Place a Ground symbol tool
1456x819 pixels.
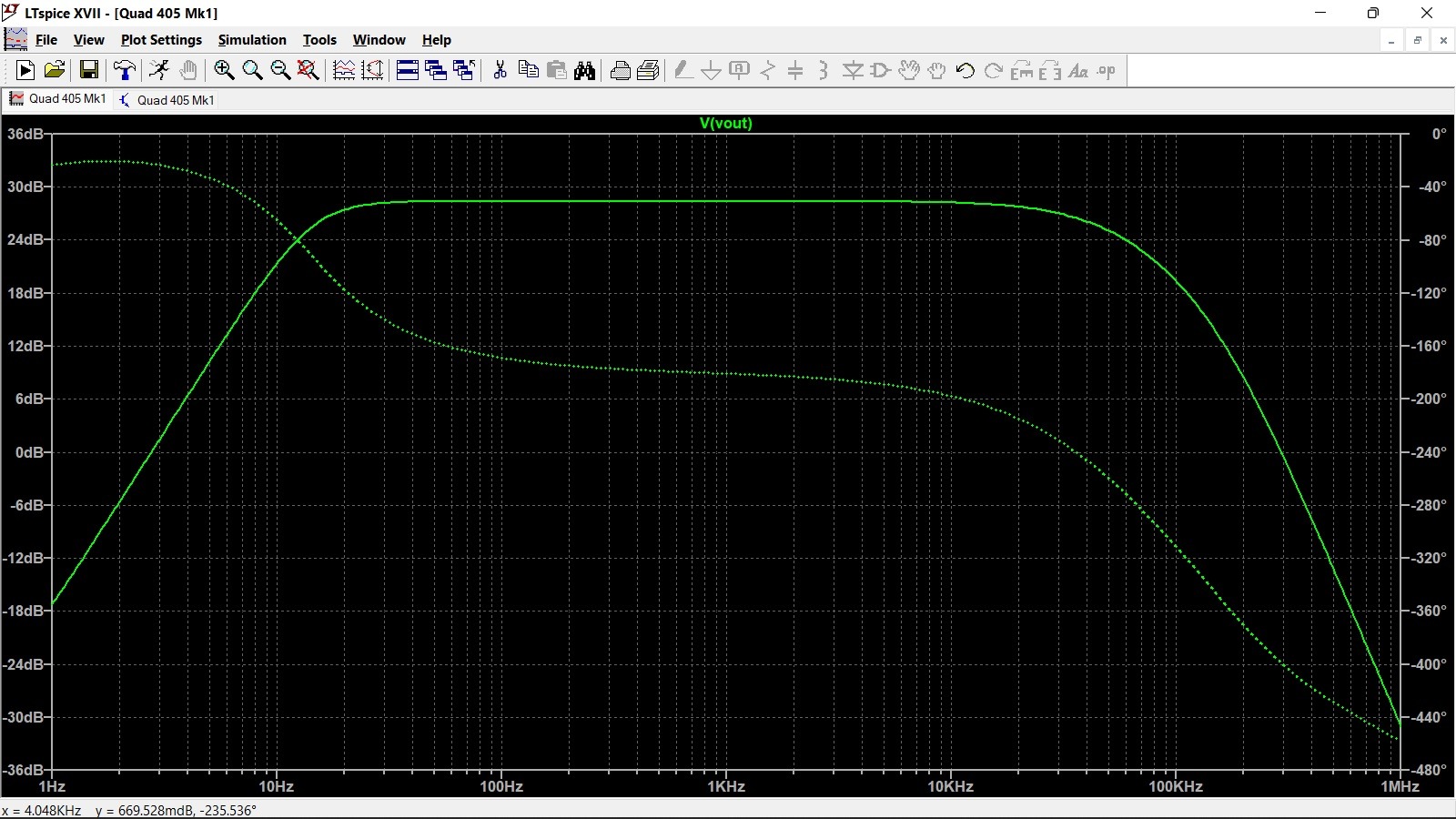pos(712,70)
